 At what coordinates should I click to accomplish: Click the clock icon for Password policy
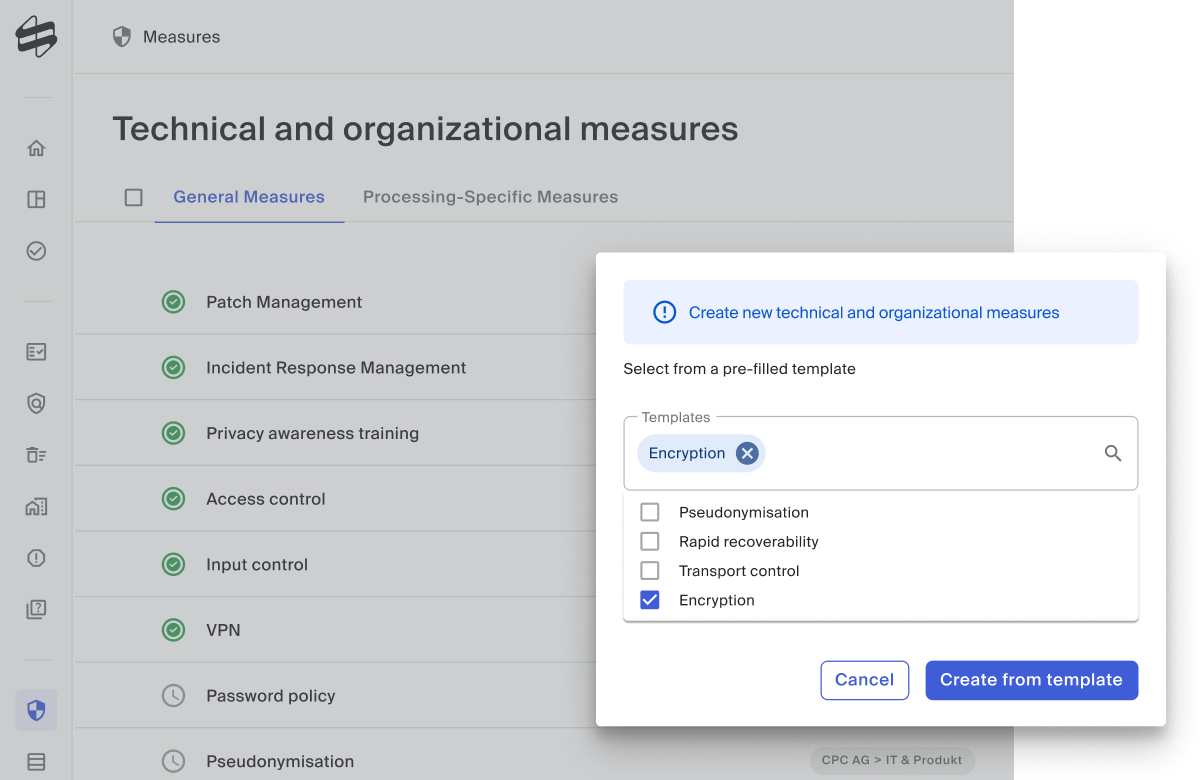coord(174,695)
